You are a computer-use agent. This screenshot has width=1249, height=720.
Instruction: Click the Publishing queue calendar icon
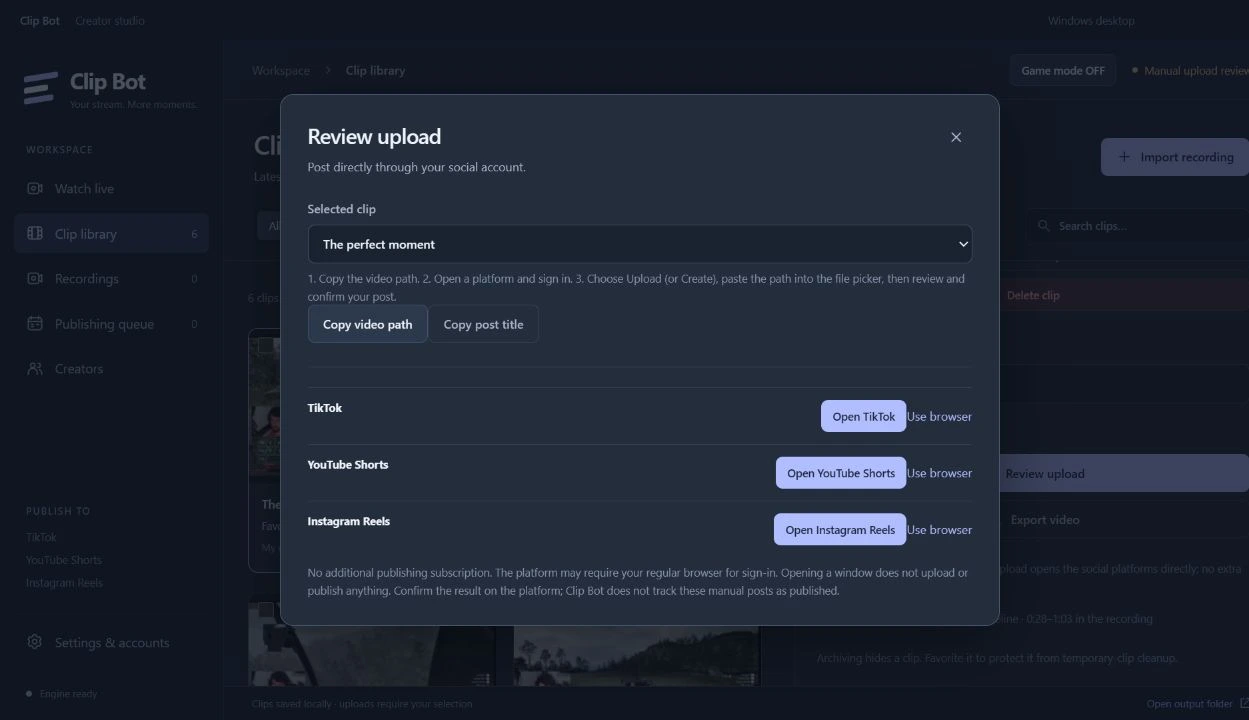[x=35, y=323]
